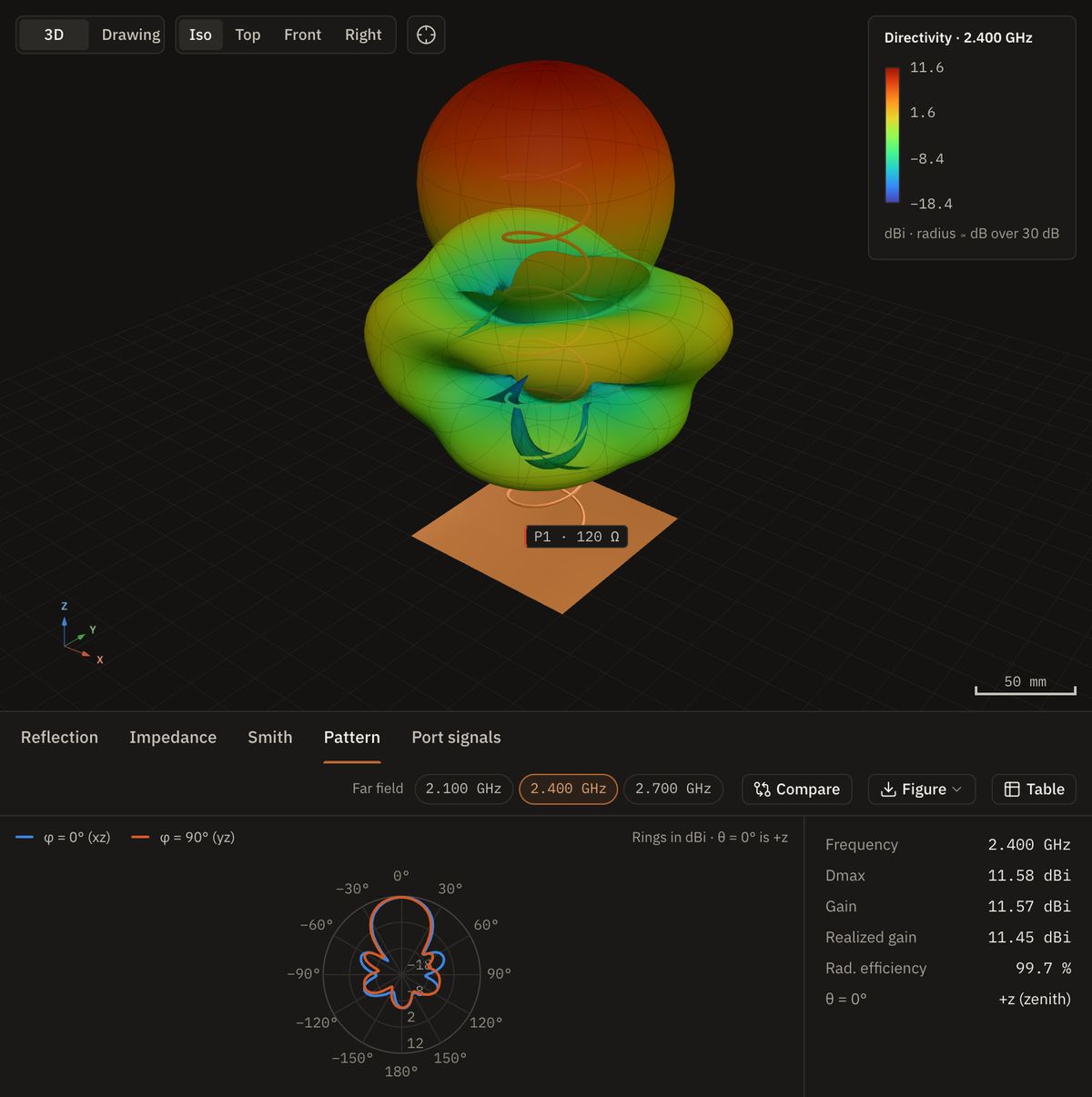Click the φ = 90° (yz) legend label
The image size is (1092, 1097).
pyautogui.click(x=197, y=837)
